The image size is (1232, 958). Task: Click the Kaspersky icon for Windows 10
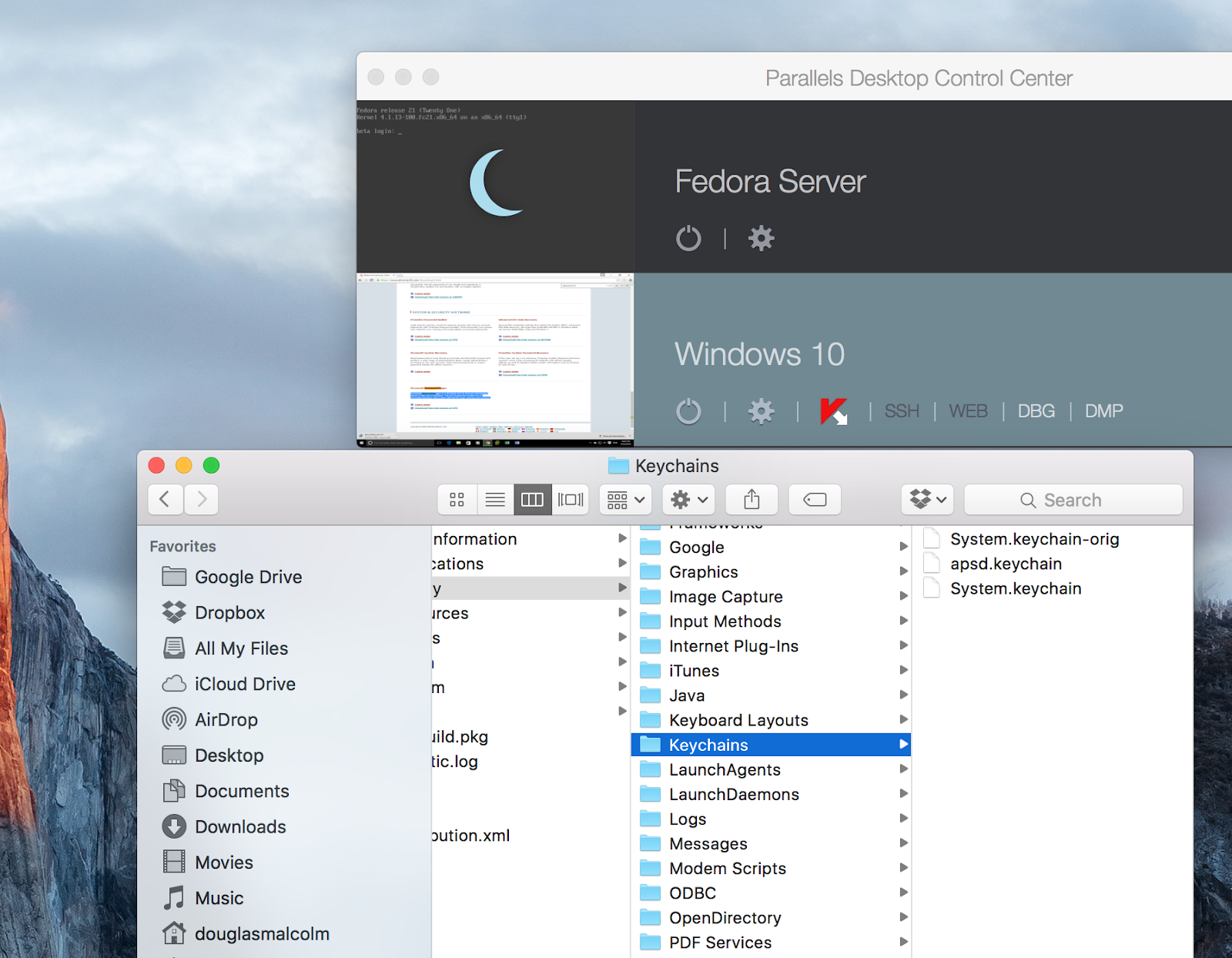point(834,411)
